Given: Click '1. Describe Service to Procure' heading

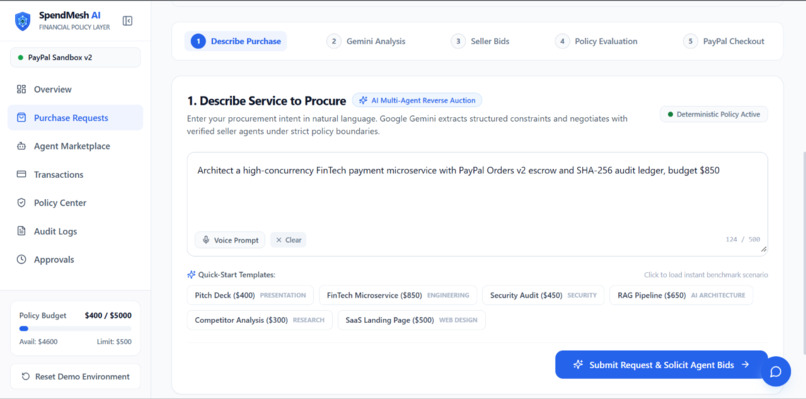Looking at the screenshot, I should point(267,100).
